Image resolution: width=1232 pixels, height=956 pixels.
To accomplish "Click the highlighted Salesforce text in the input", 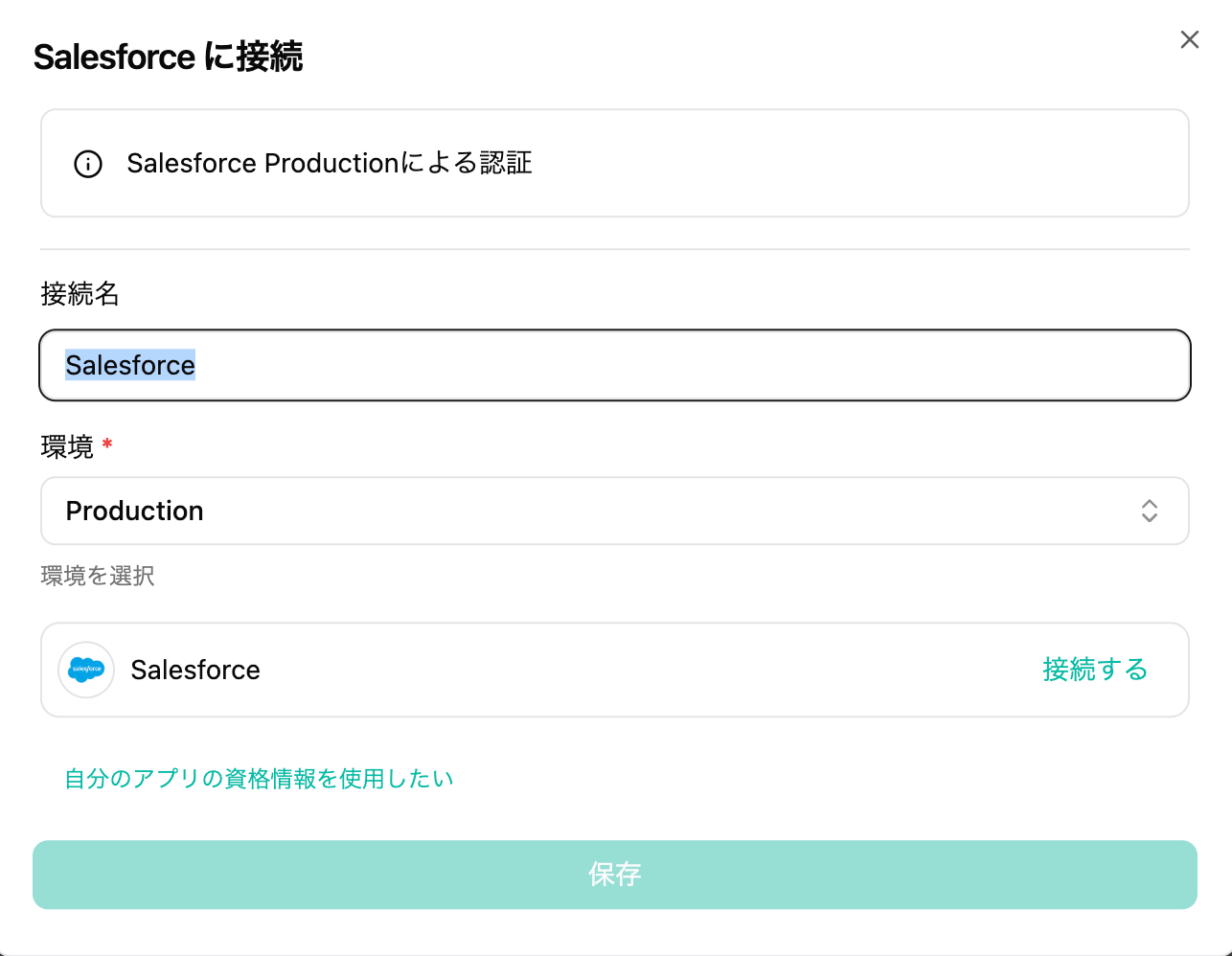I will click(x=130, y=365).
